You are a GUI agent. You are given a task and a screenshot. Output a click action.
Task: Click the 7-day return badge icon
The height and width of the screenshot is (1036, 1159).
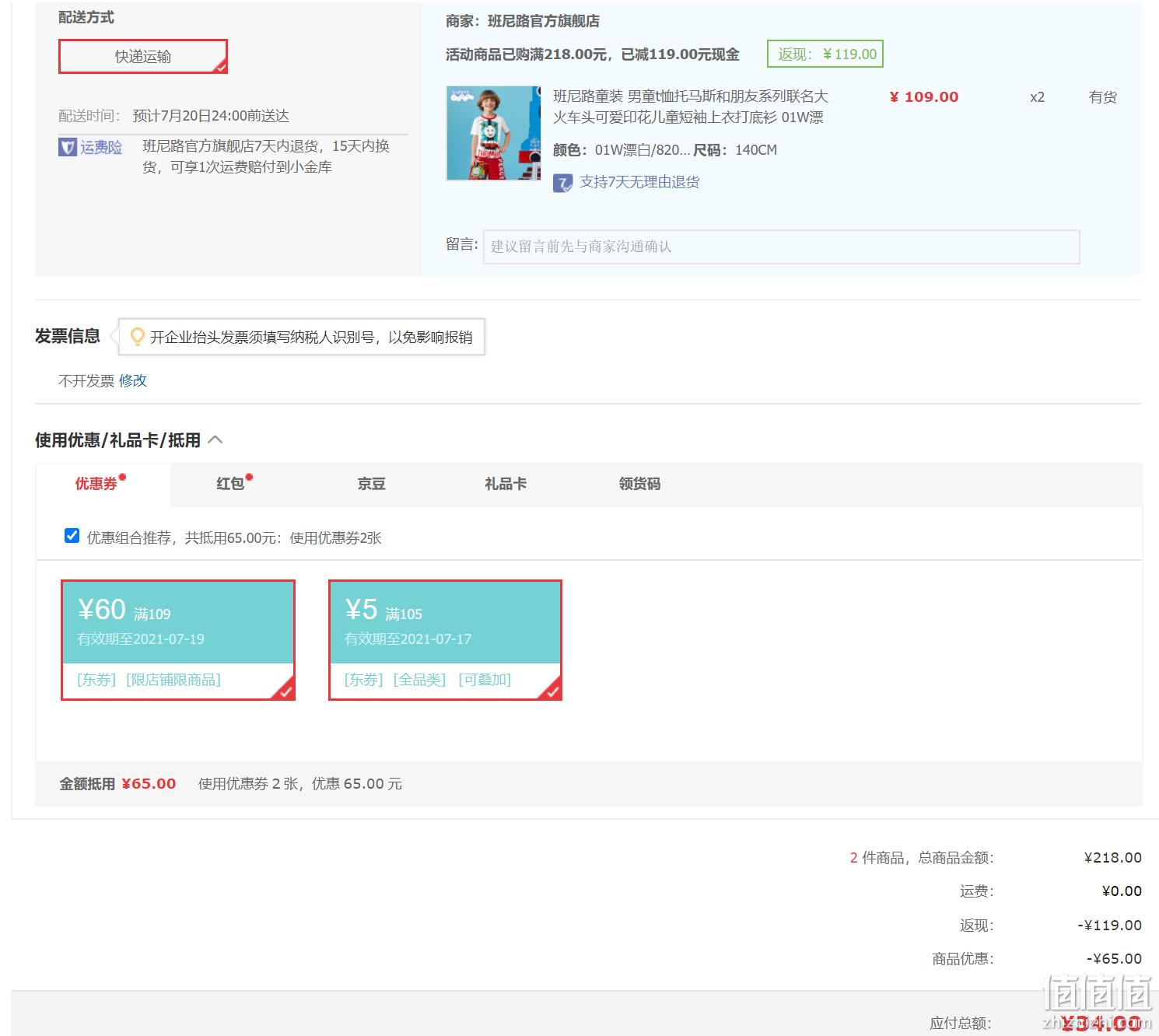click(562, 183)
